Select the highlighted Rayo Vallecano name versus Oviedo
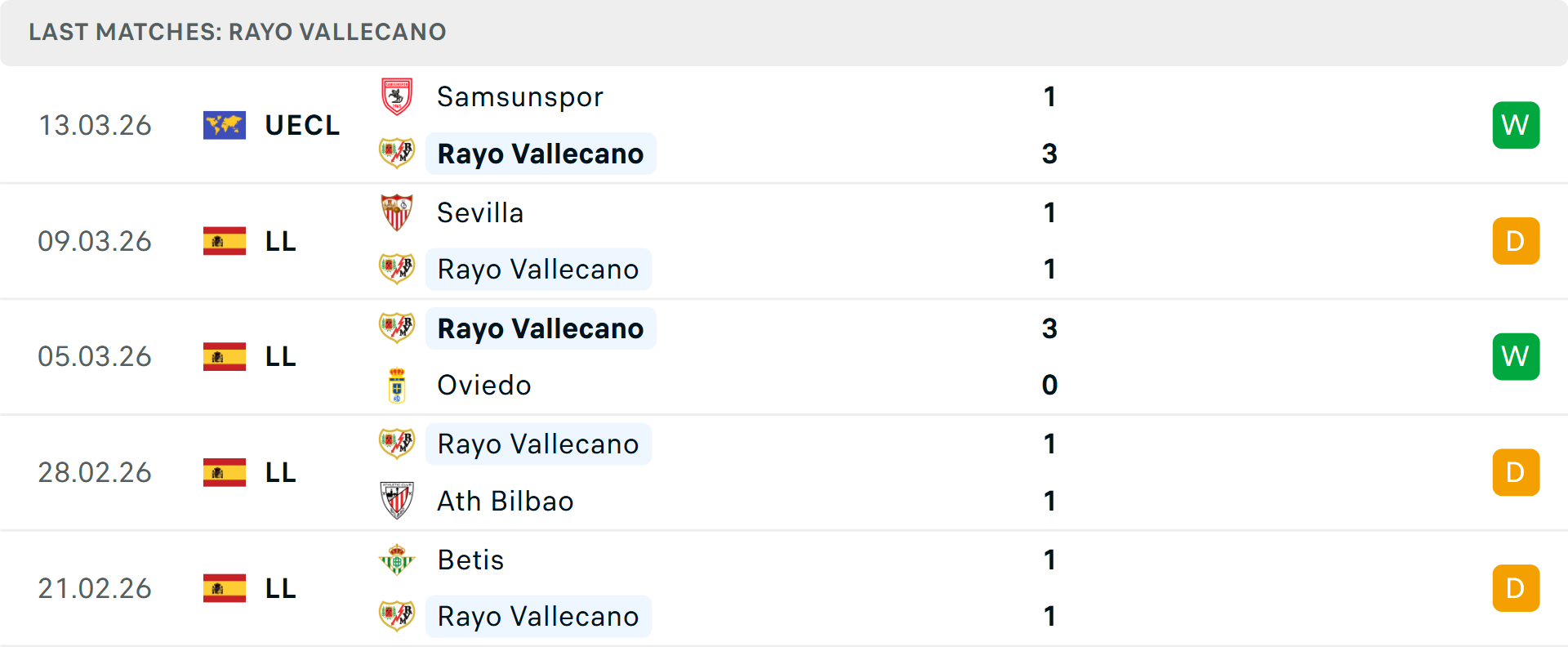1568x647 pixels. click(x=541, y=328)
